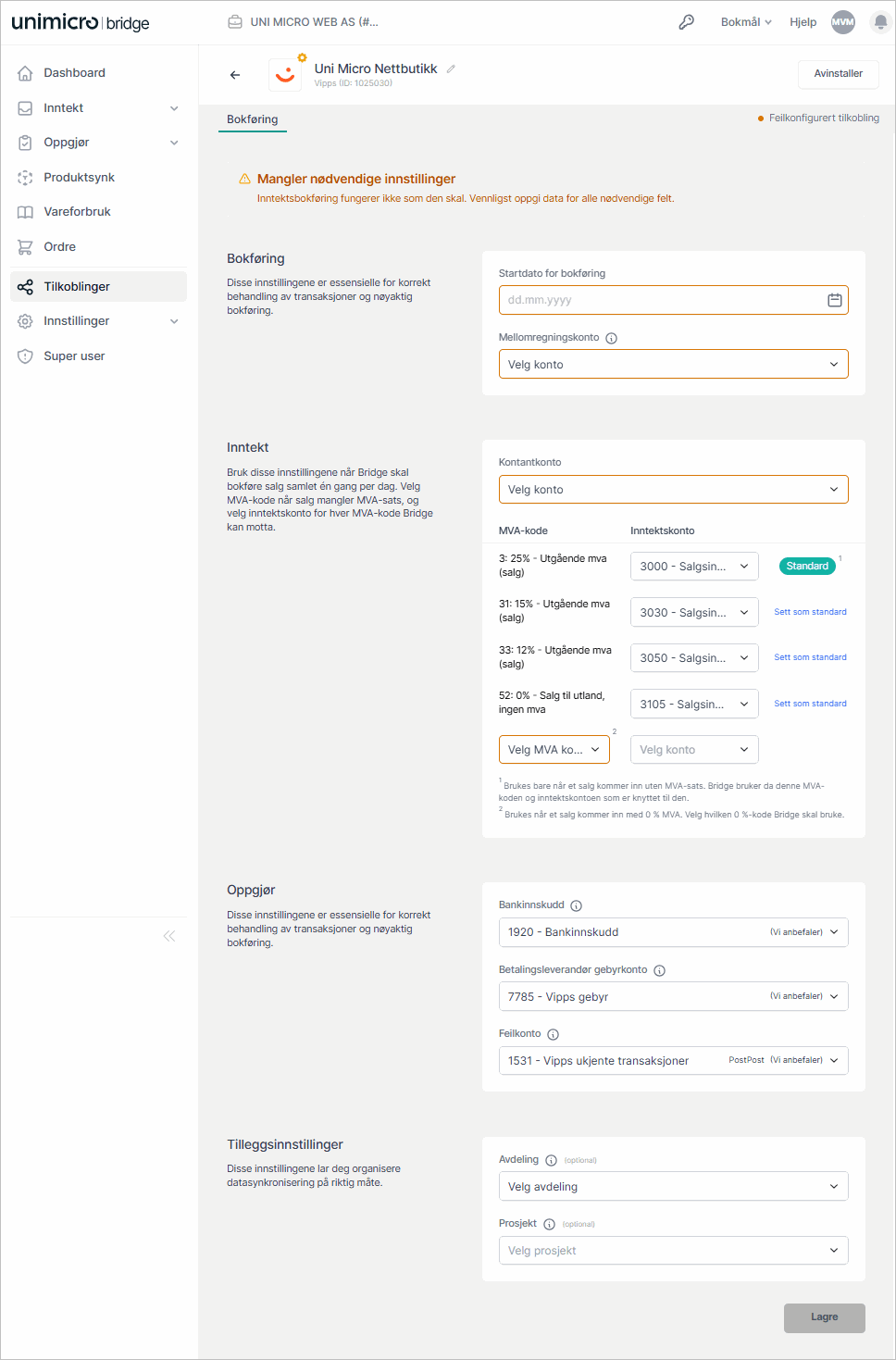The width and height of the screenshot is (896, 1360).
Task: Set 52: 0% row as standard
Action: pos(810,704)
